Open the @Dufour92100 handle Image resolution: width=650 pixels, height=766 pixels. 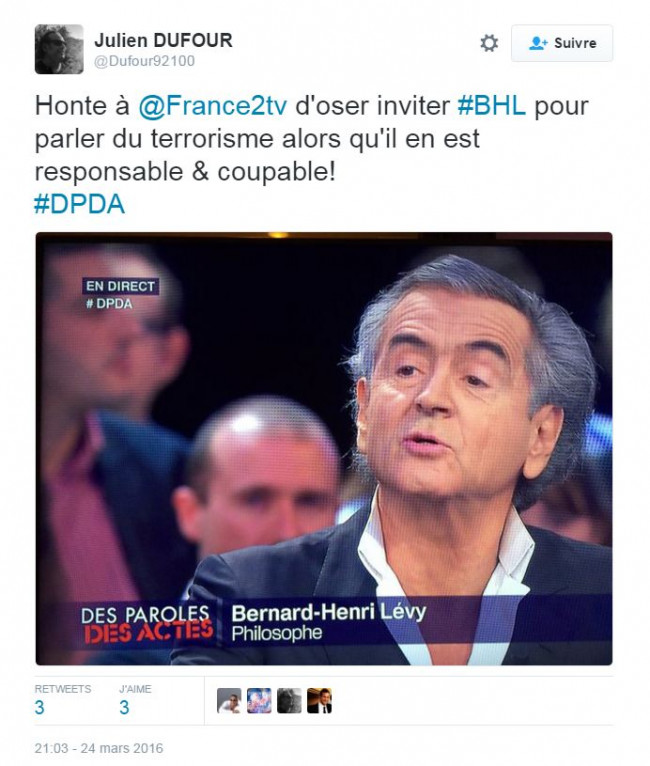pos(144,61)
